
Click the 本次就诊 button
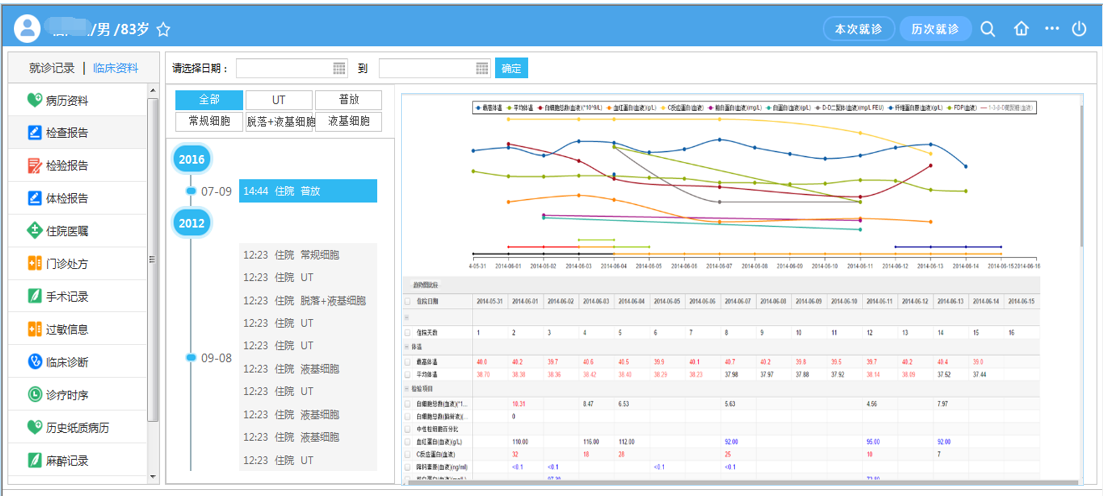pos(859,29)
